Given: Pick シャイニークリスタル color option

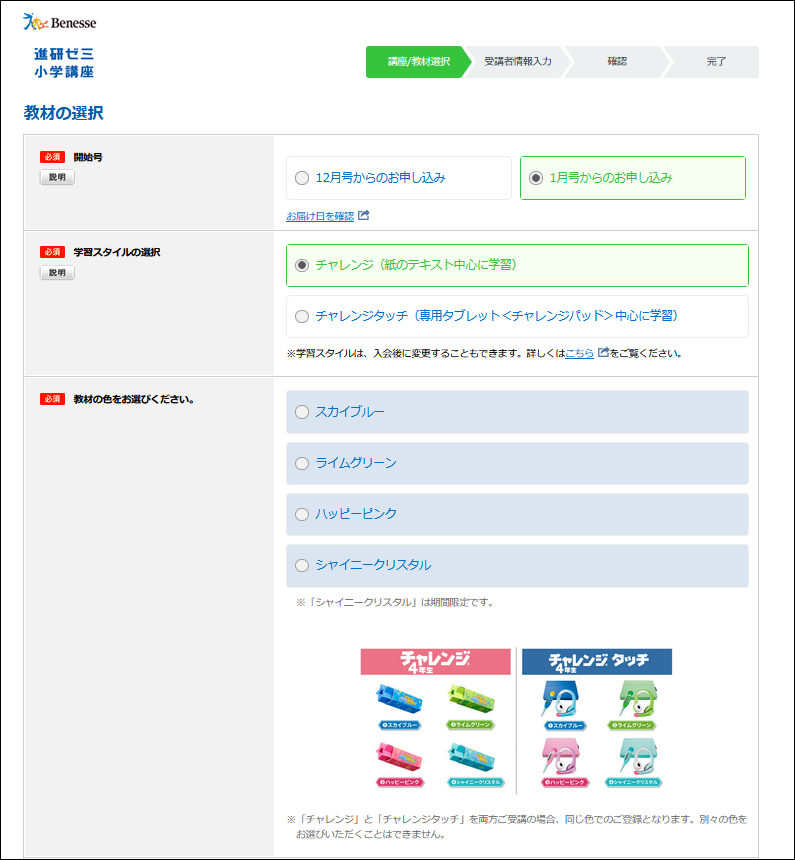Looking at the screenshot, I should pos(303,566).
